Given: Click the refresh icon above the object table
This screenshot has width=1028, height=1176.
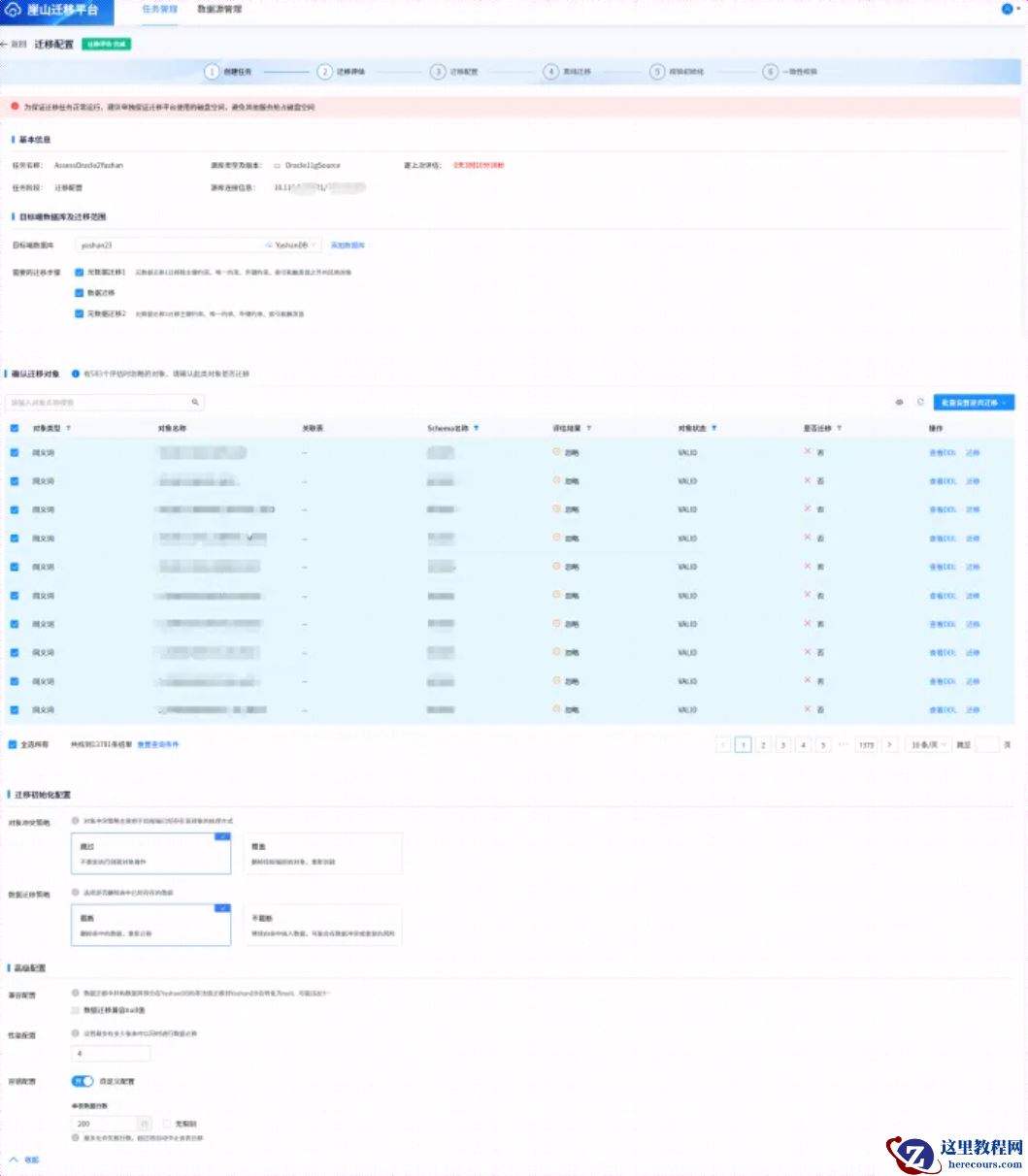Looking at the screenshot, I should coord(919,402).
